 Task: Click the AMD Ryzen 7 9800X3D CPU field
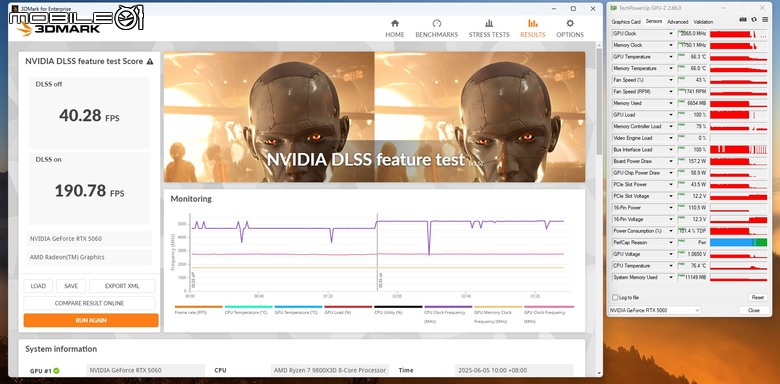[329, 371]
